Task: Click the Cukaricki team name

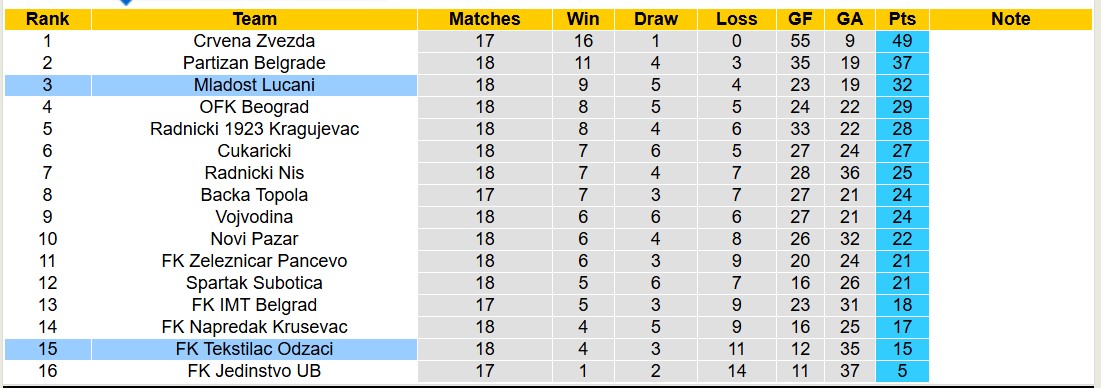Action: (x=254, y=151)
